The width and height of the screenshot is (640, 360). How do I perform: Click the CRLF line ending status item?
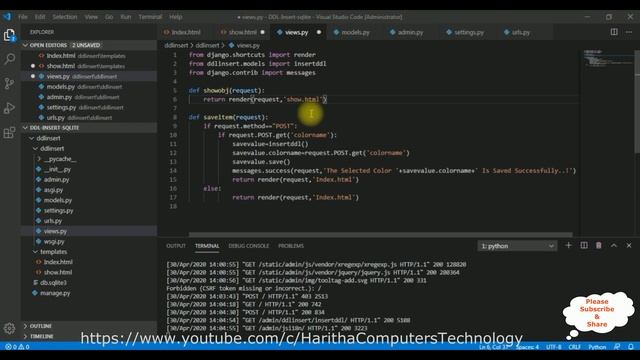574,347
